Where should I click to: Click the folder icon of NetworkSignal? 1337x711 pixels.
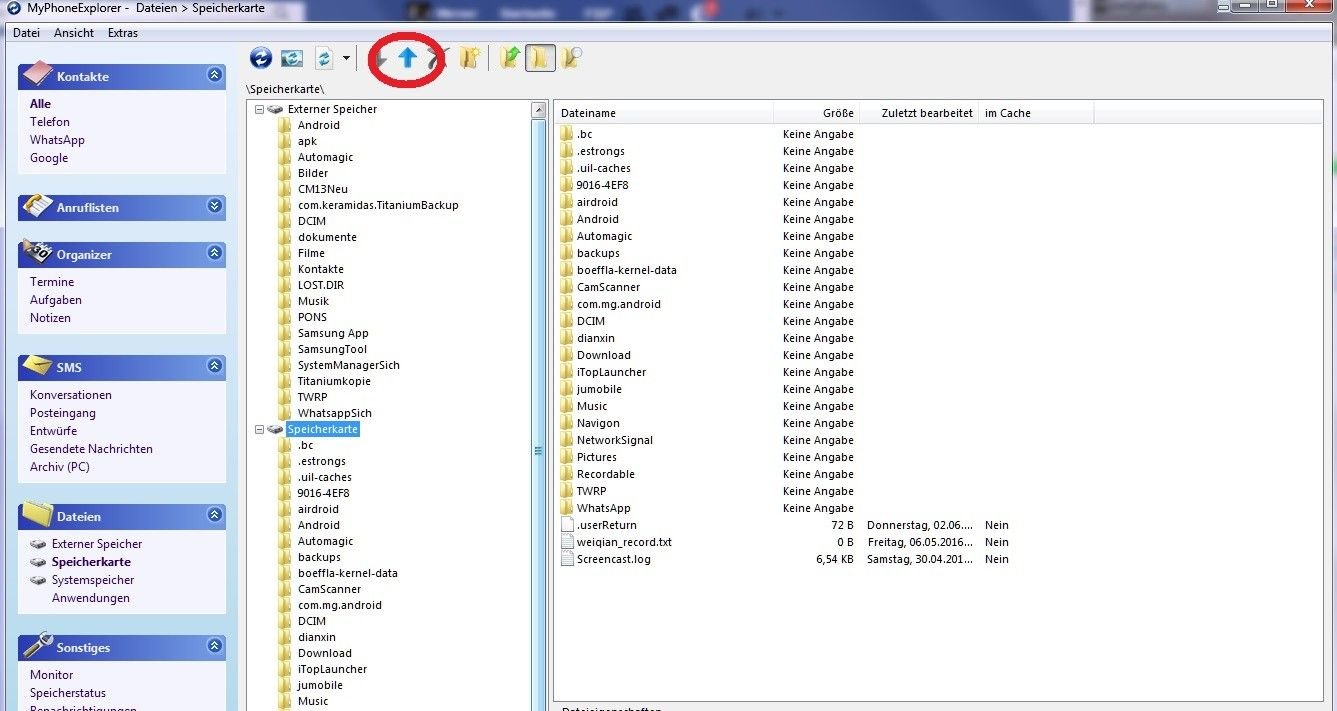click(567, 440)
